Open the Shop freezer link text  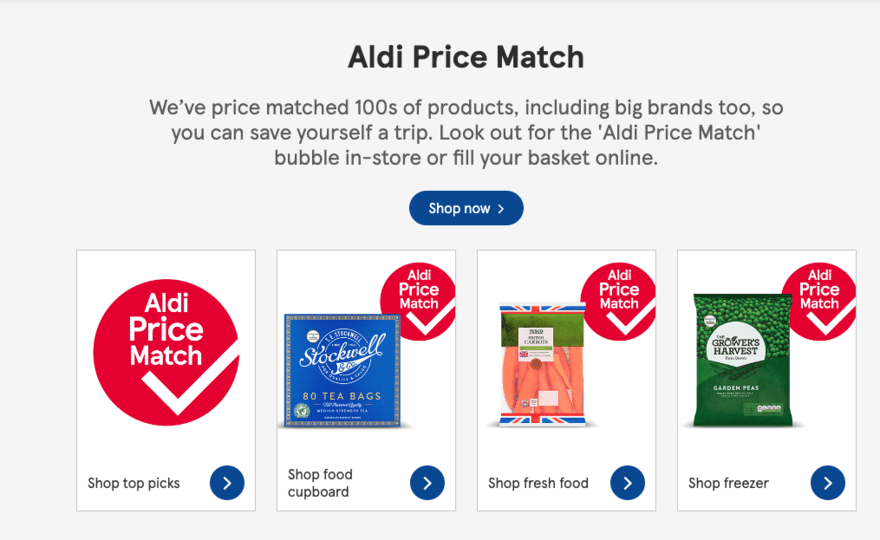728,483
